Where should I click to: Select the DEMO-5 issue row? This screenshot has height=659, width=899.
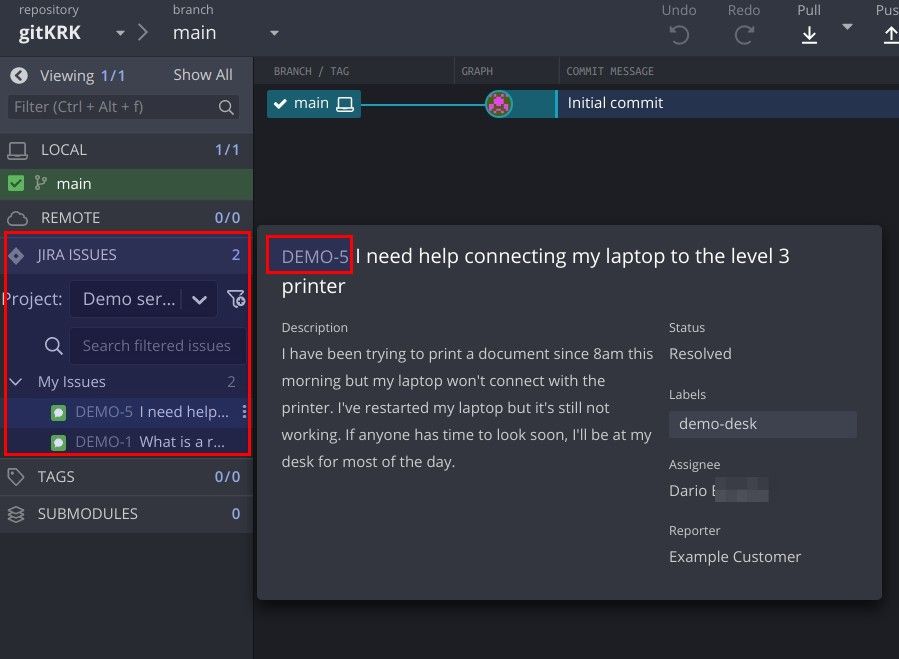click(x=127, y=412)
